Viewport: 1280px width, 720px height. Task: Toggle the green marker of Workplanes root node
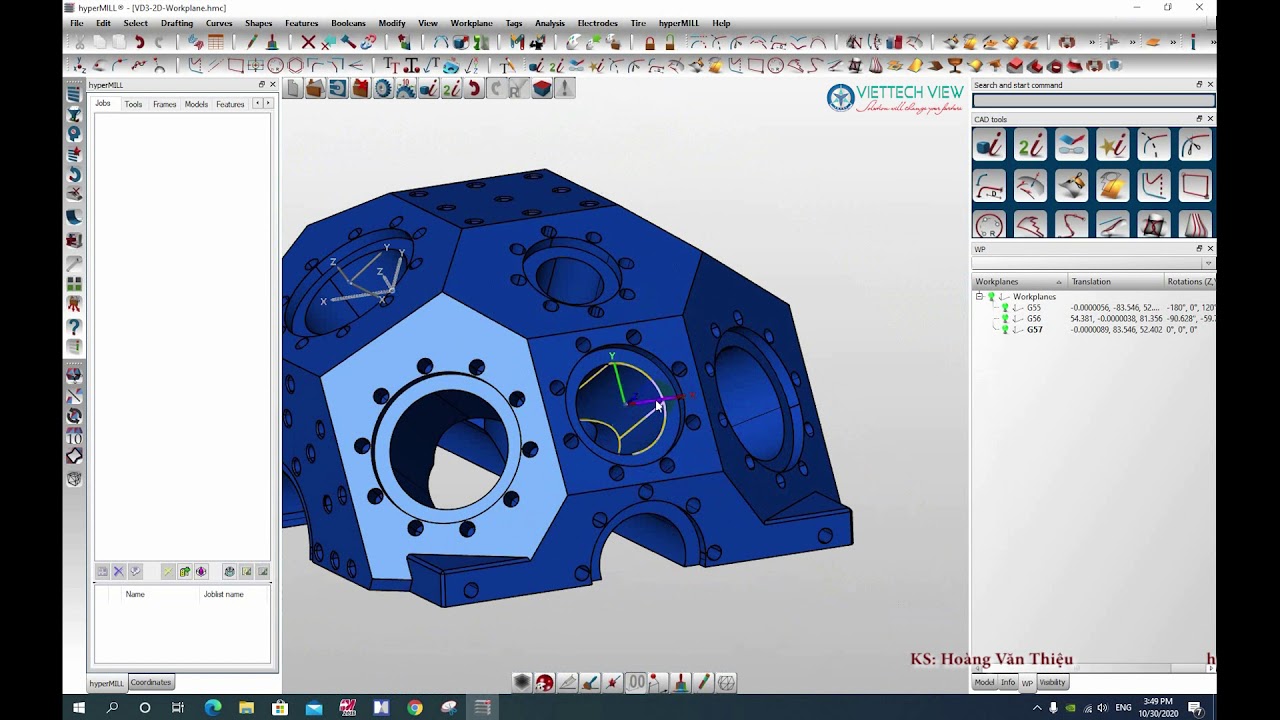pyautogui.click(x=991, y=297)
